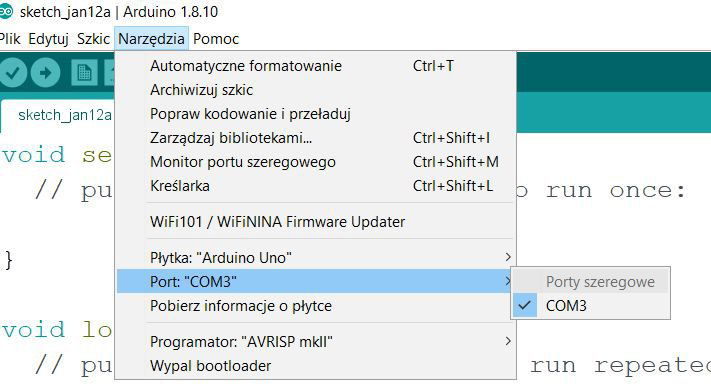Click the Verify checkmark toolbar icon
Viewport: 711px width, 390px height.
[x=13, y=73]
